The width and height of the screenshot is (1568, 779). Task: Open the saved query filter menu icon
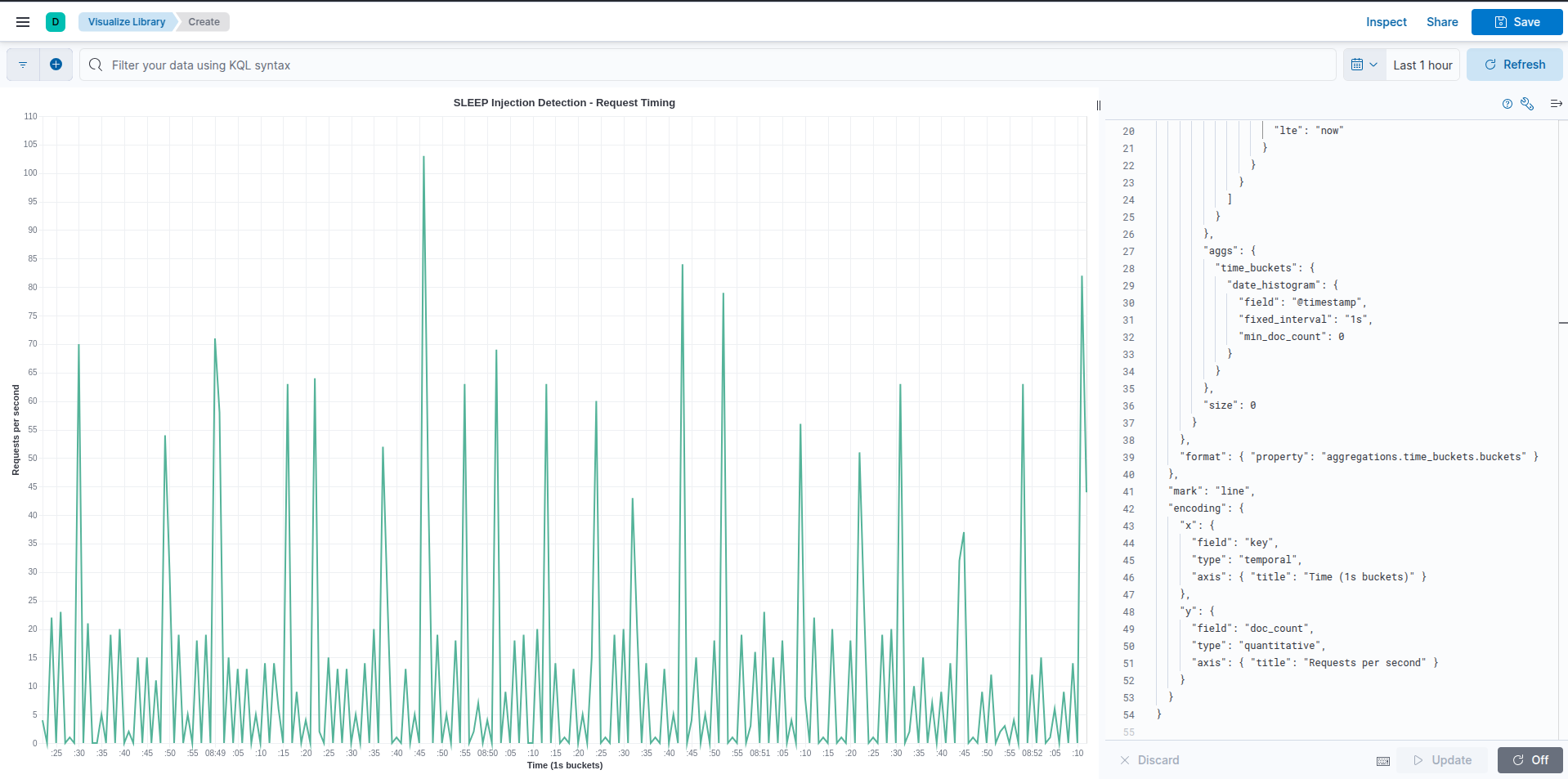[x=23, y=65]
